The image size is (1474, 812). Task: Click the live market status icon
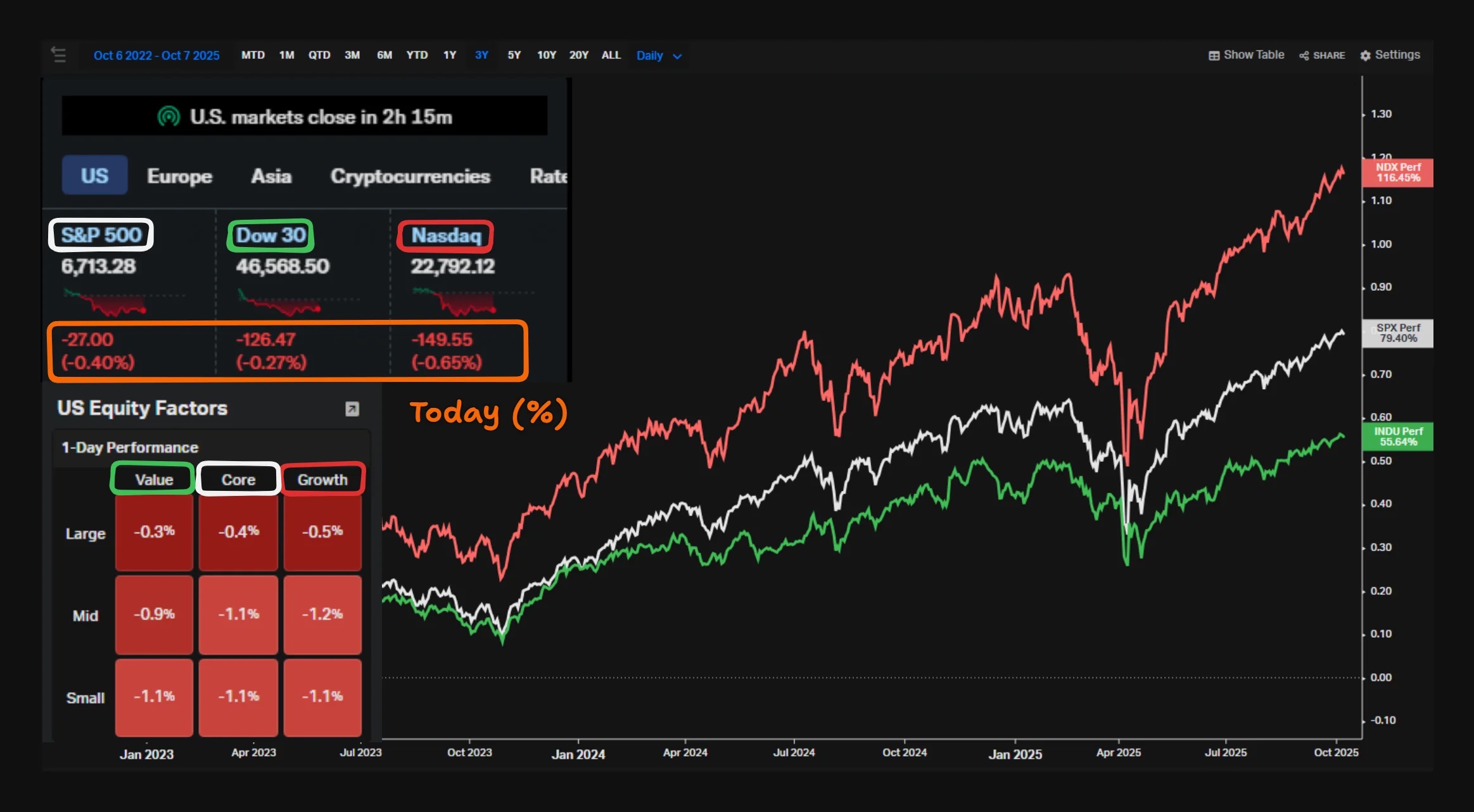[168, 117]
